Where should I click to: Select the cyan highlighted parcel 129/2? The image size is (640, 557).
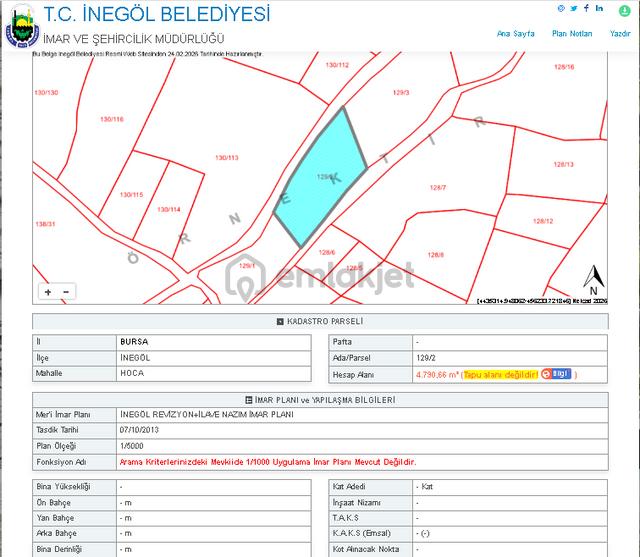click(x=322, y=175)
